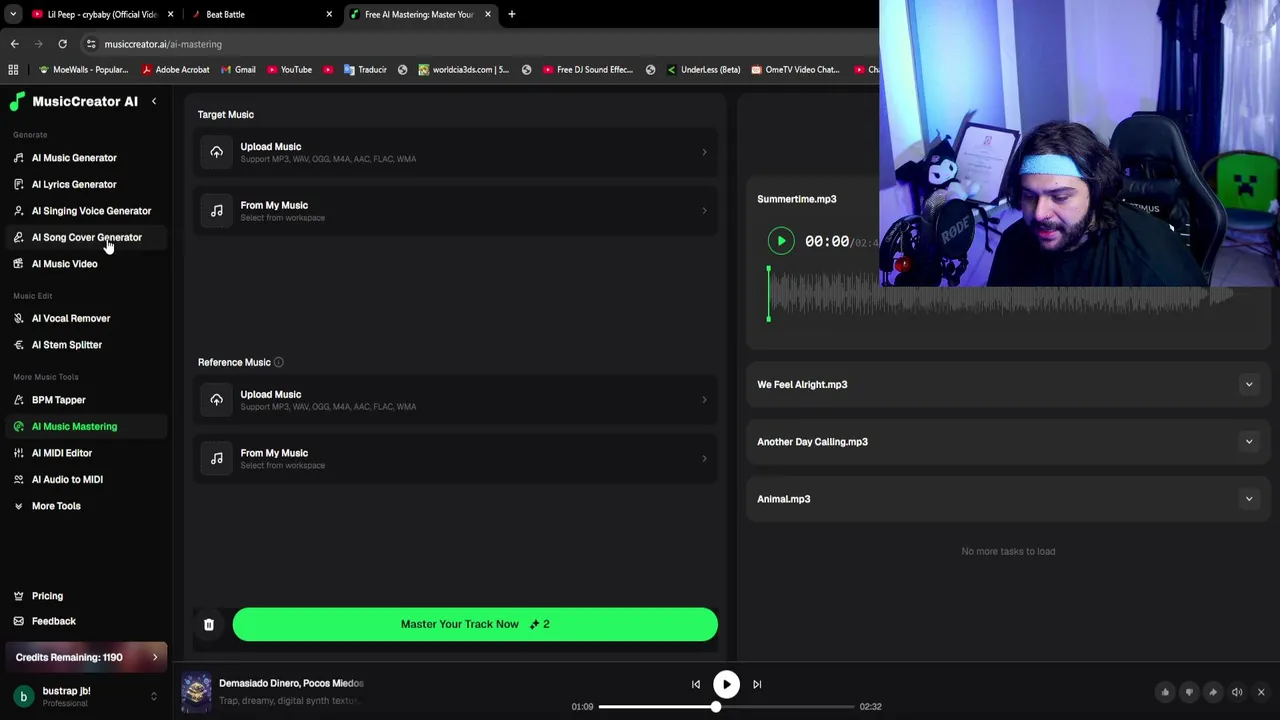Mute the player volume

pyautogui.click(x=1237, y=692)
